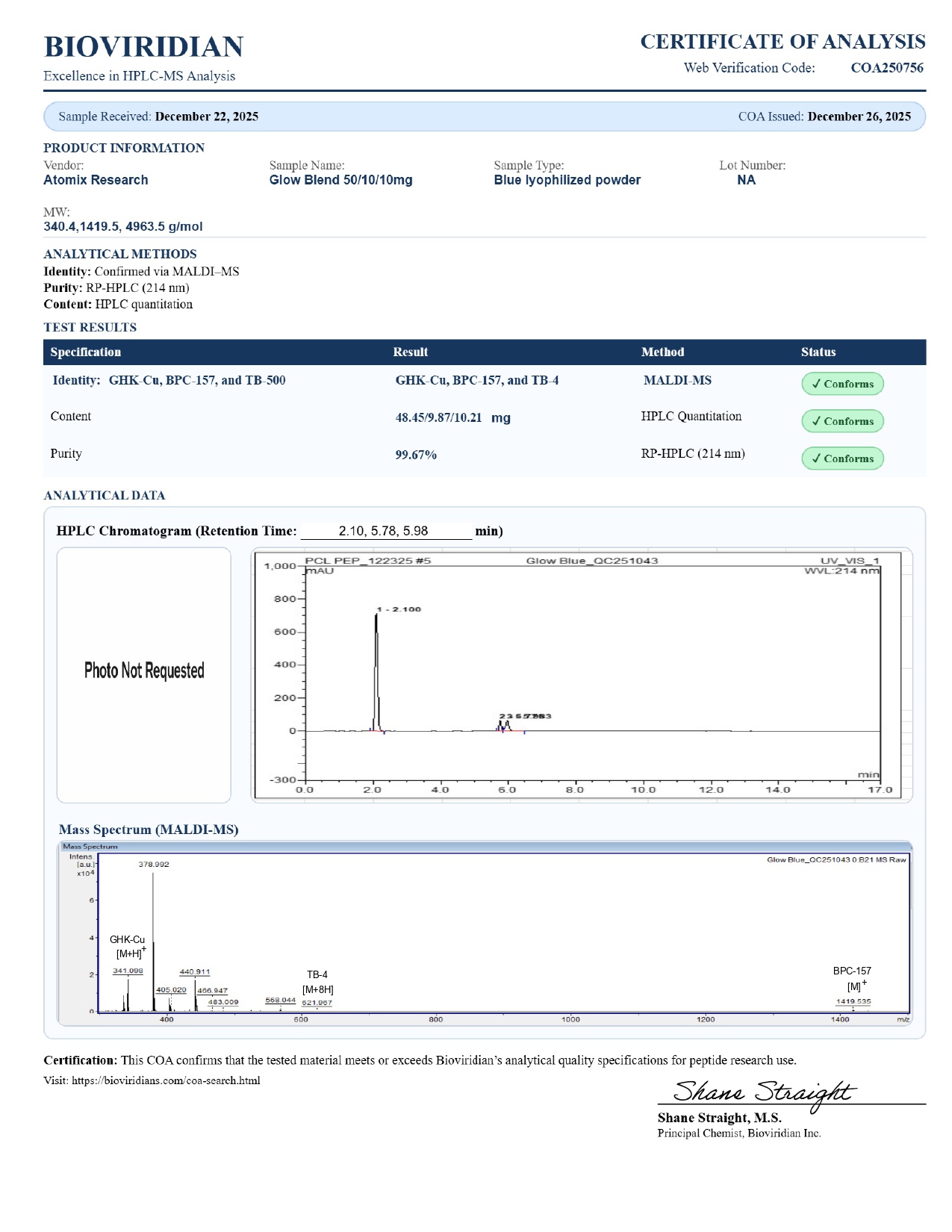Click the Retention Time value field
Viewport: 952px width, 1232px height.
click(385, 531)
